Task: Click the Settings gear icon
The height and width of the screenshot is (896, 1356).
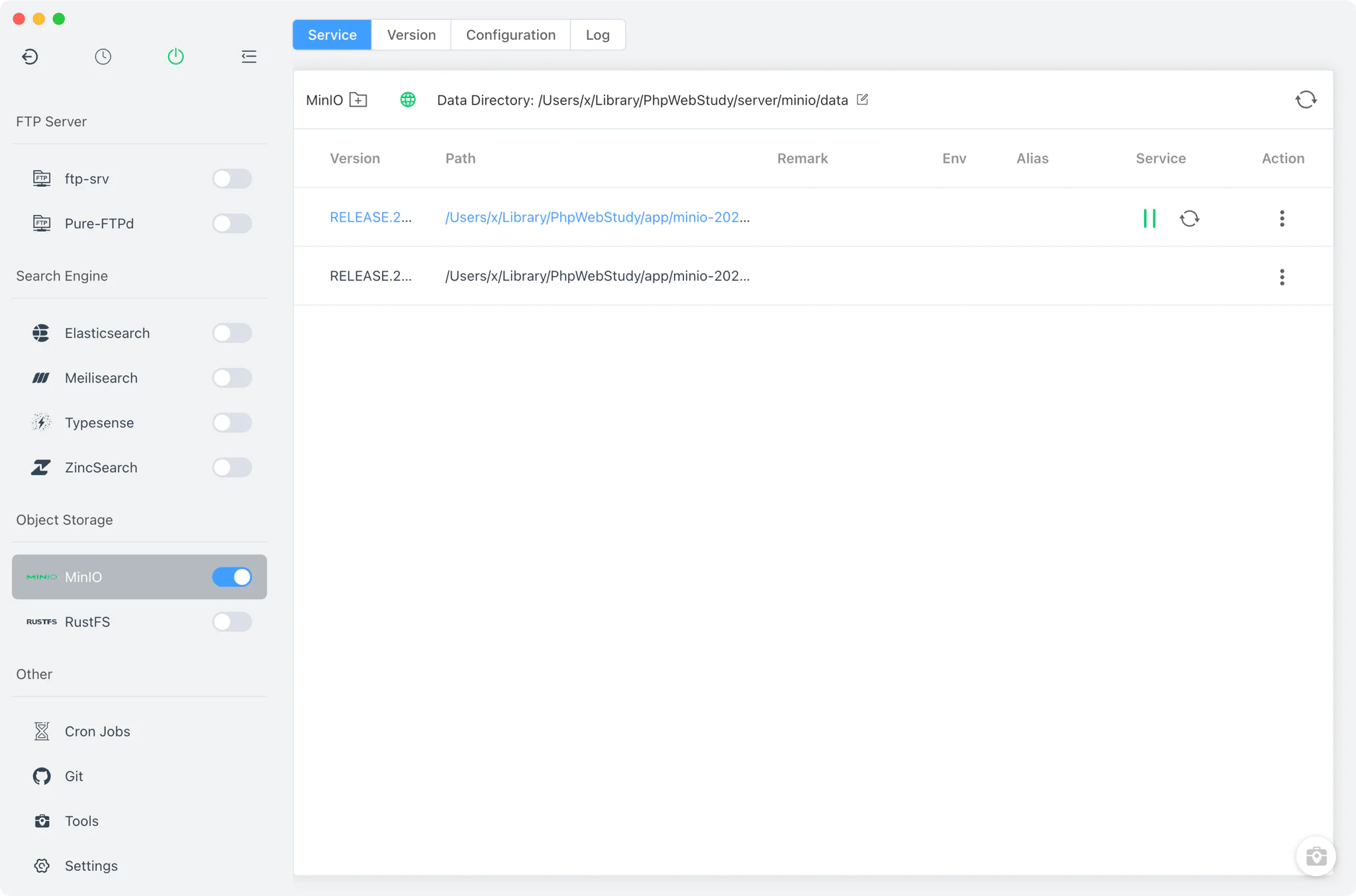Action: pyautogui.click(x=42, y=866)
